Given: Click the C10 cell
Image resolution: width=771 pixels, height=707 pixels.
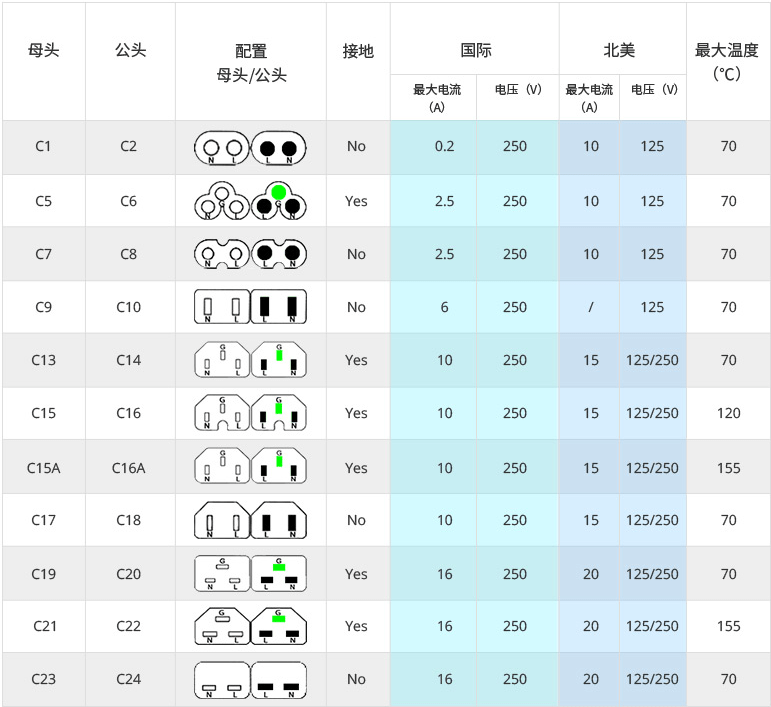Looking at the screenshot, I should click(x=128, y=307).
